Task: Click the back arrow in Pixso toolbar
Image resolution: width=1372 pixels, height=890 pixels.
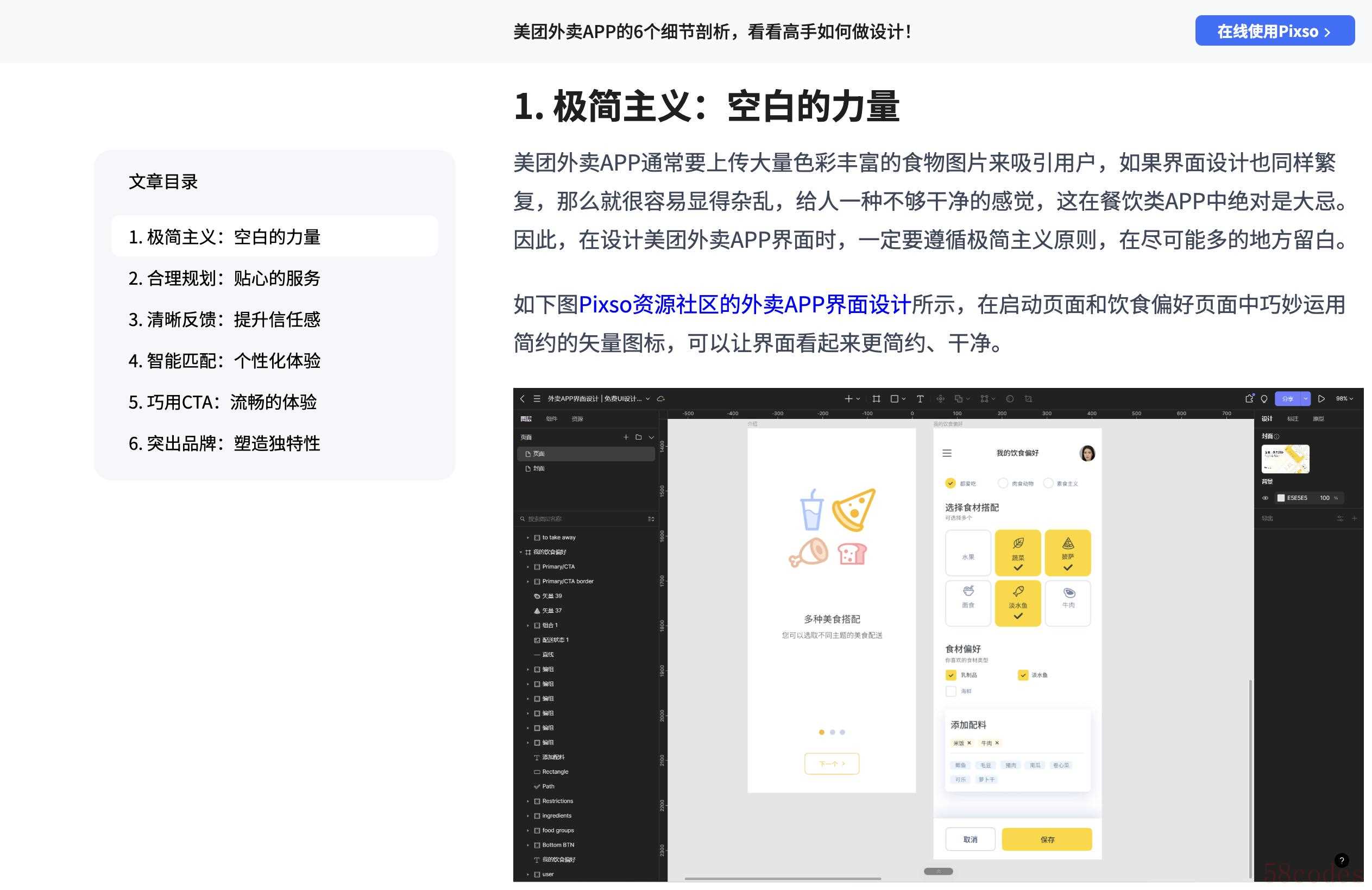Action: [523, 399]
